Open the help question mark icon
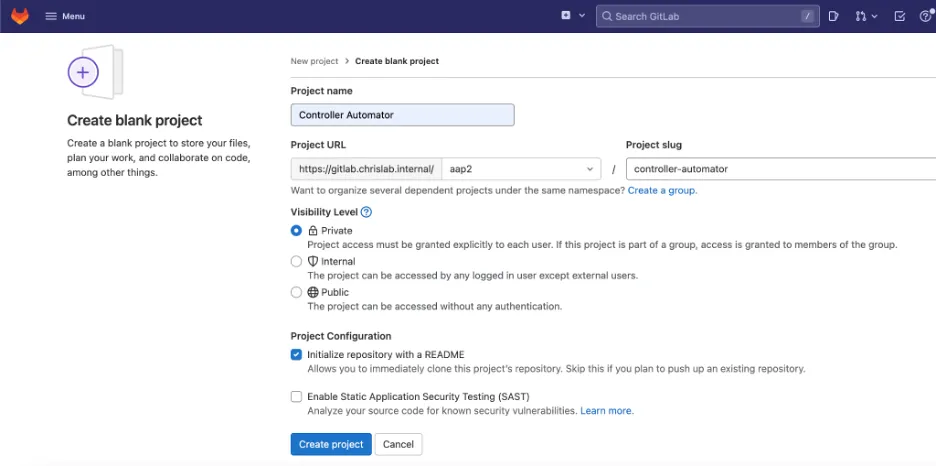The image size is (936, 466). [x=926, y=16]
